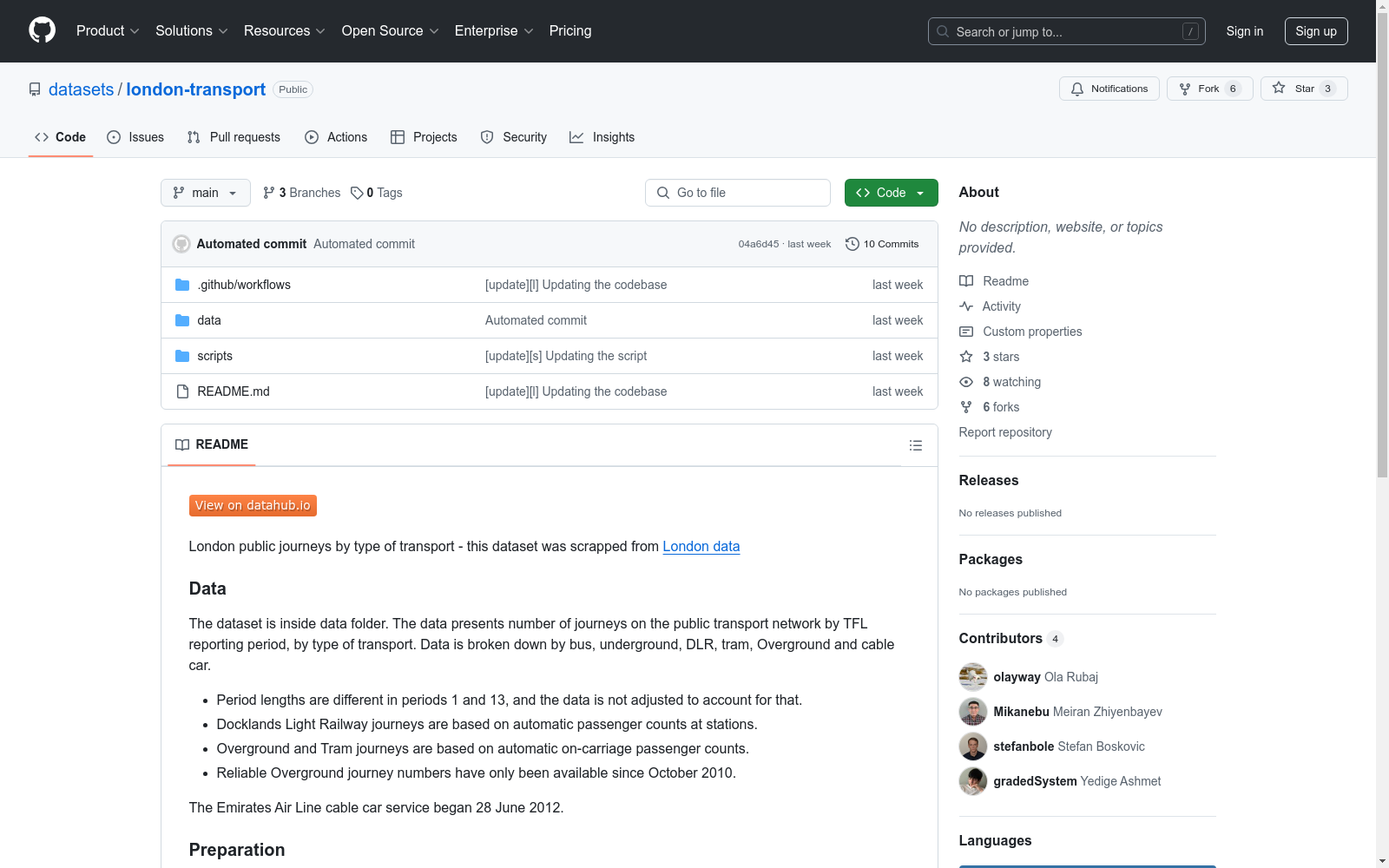The width and height of the screenshot is (1389, 868).
Task: Click the search magnifier in header
Action: pos(943,31)
